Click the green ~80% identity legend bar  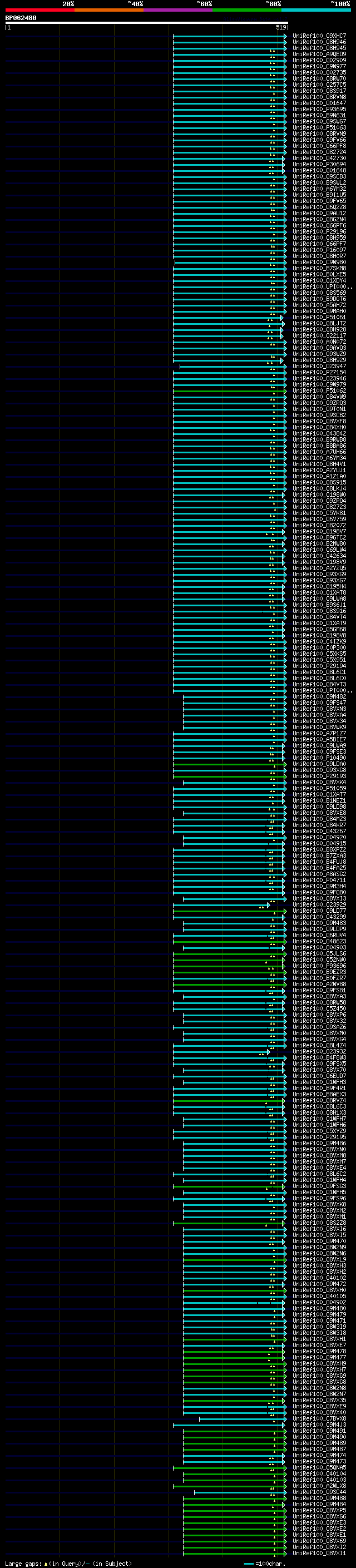[x=247, y=10]
